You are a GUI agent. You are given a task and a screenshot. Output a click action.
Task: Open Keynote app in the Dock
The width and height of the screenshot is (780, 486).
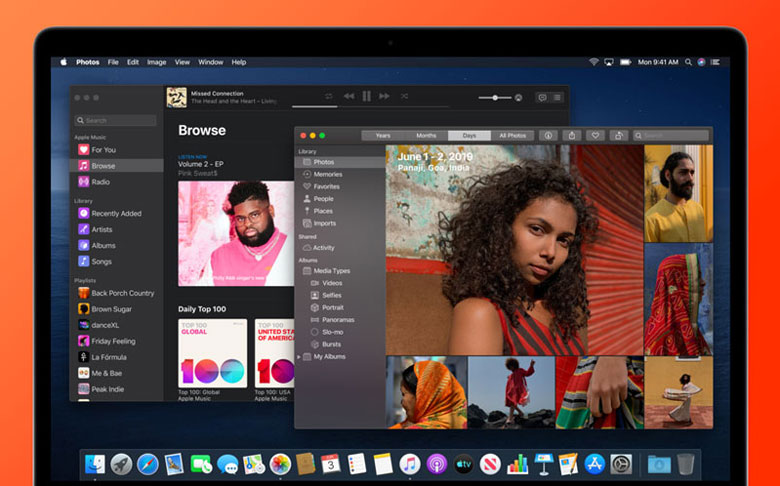coord(543,464)
